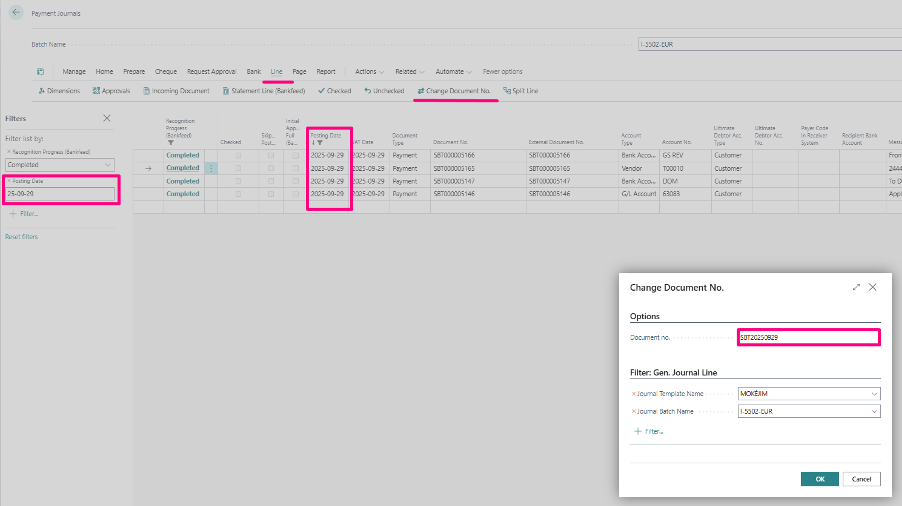Toggle Checked box for SBT000005146 row
Screen dimensions: 902x506
[x=238, y=194]
